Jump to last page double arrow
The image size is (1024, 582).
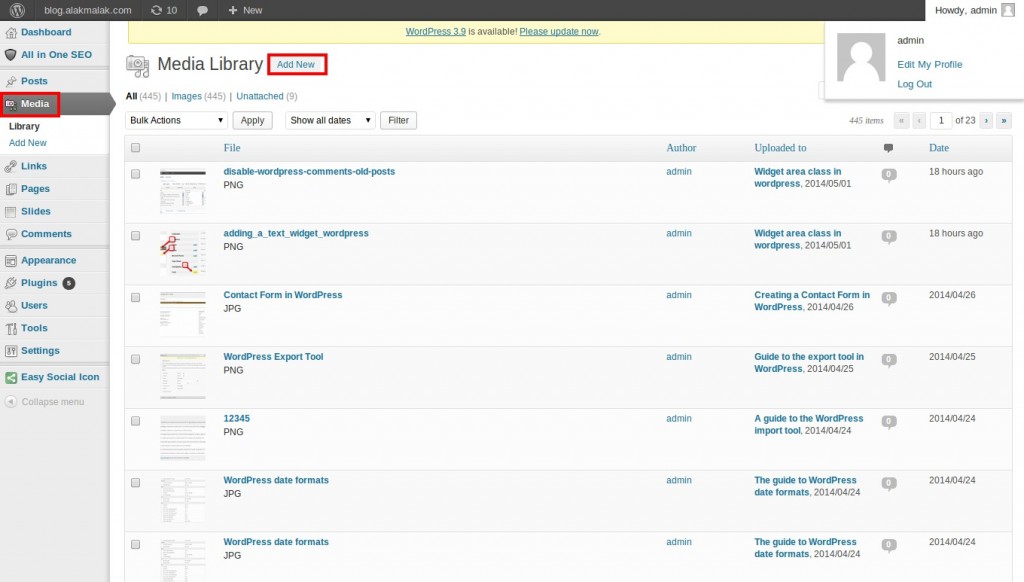tap(1004, 120)
